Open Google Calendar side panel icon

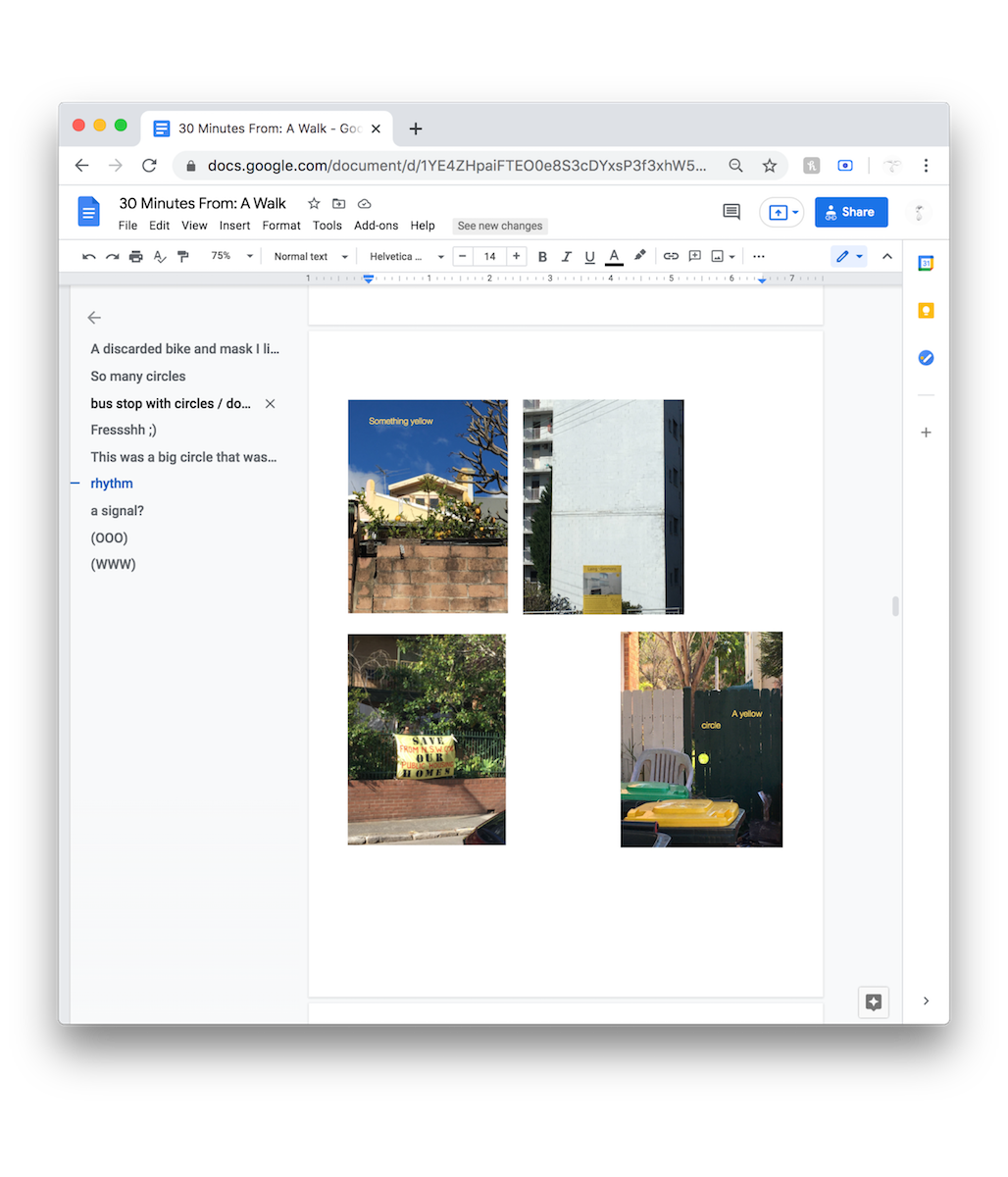pyautogui.click(x=926, y=263)
